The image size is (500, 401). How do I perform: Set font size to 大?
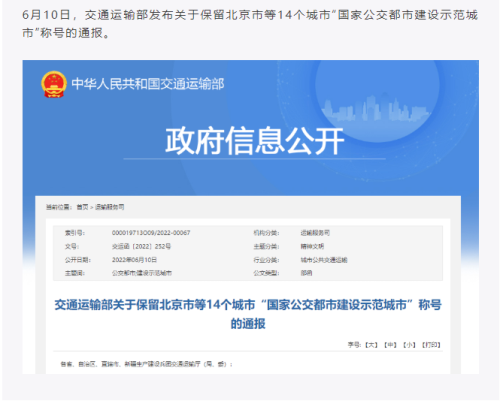coord(372,345)
